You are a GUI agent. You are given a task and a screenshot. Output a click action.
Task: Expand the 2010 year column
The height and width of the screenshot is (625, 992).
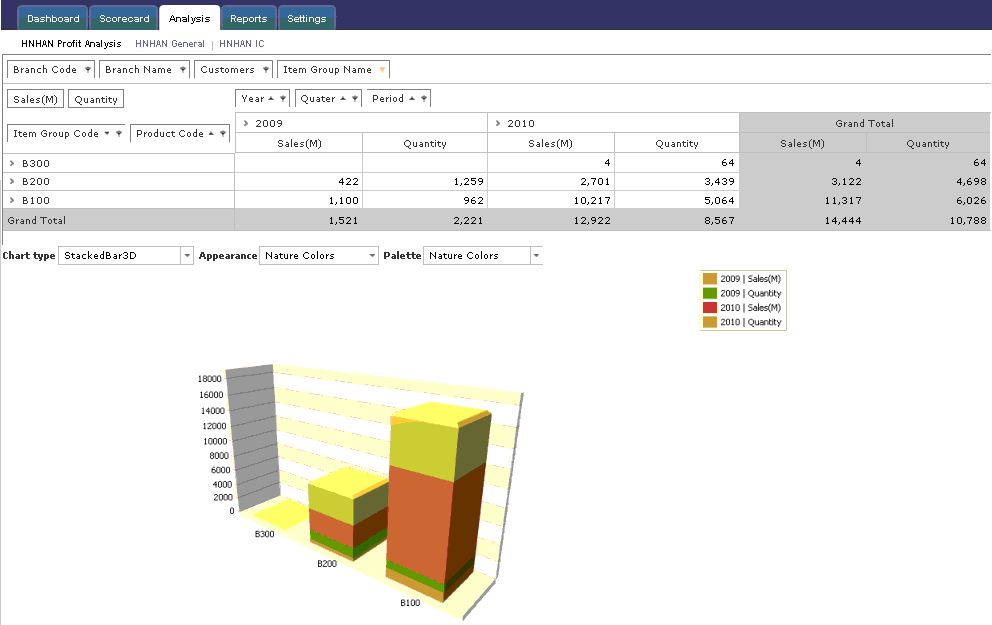[498, 124]
